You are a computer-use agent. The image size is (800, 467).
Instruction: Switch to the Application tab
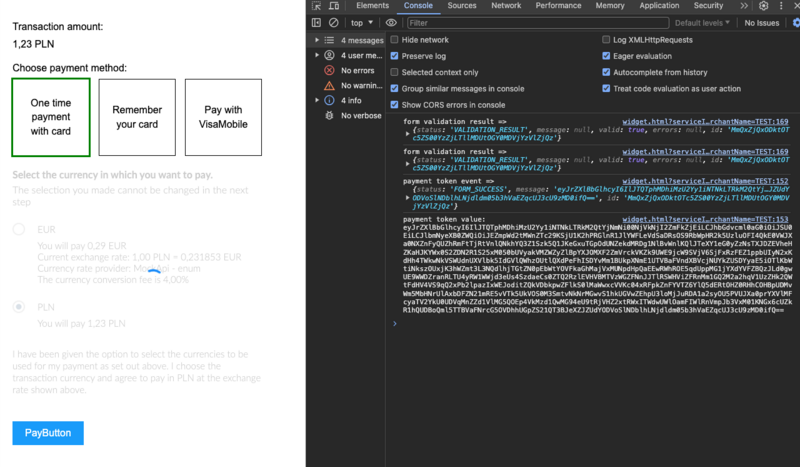(659, 6)
